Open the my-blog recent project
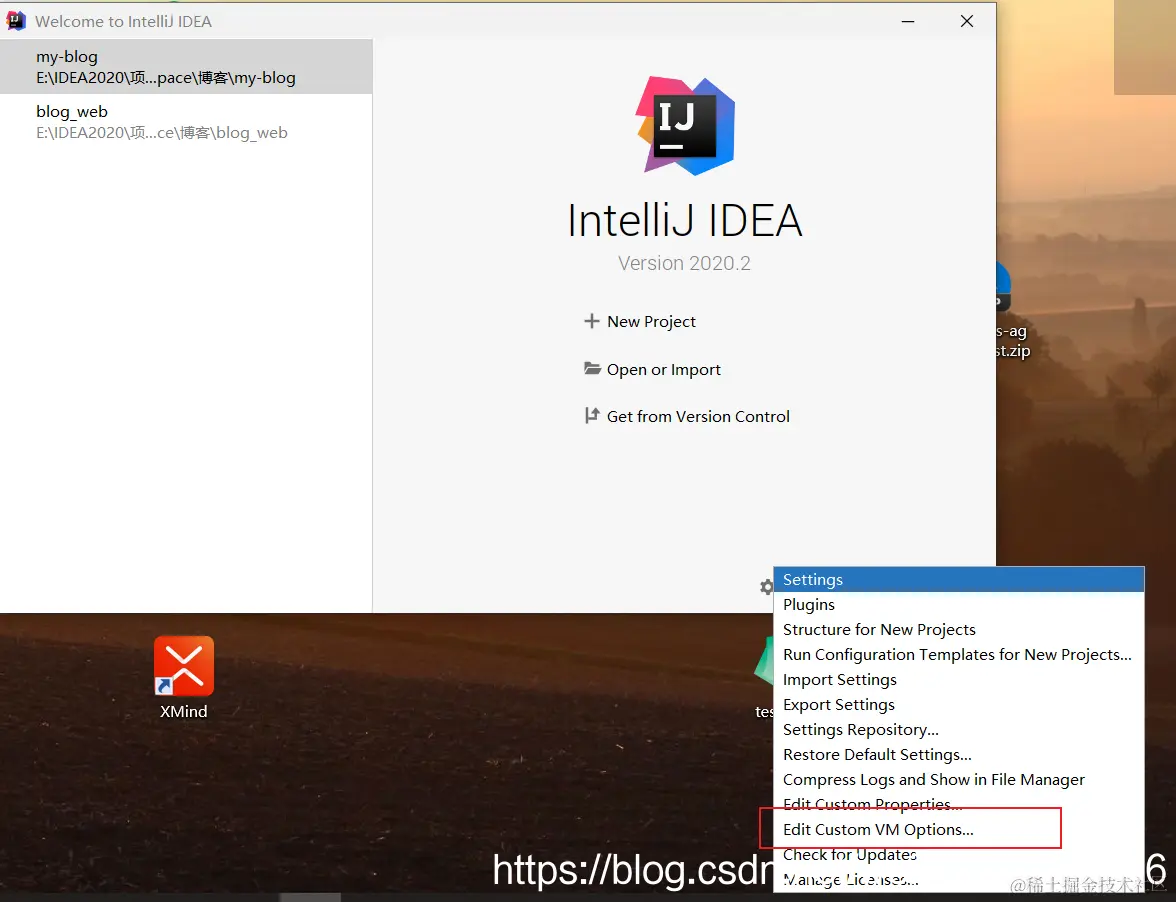Image resolution: width=1176 pixels, height=902 pixels. tap(186, 67)
